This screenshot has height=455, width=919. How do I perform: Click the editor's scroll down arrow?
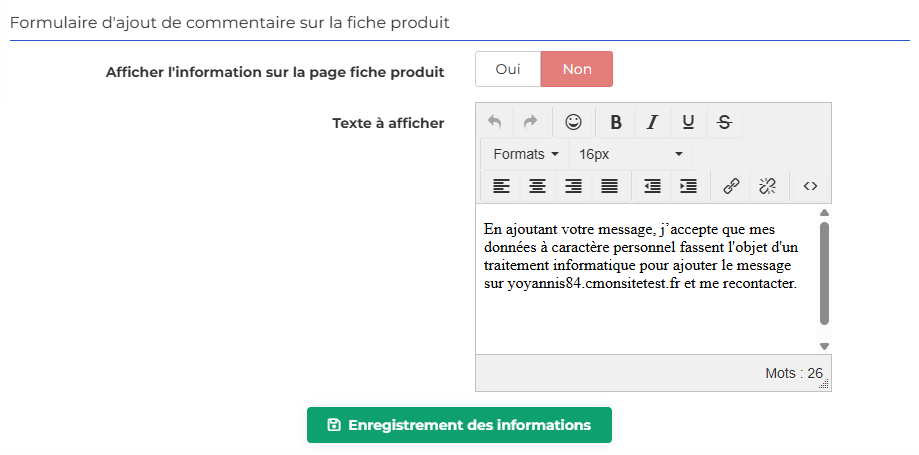point(824,347)
